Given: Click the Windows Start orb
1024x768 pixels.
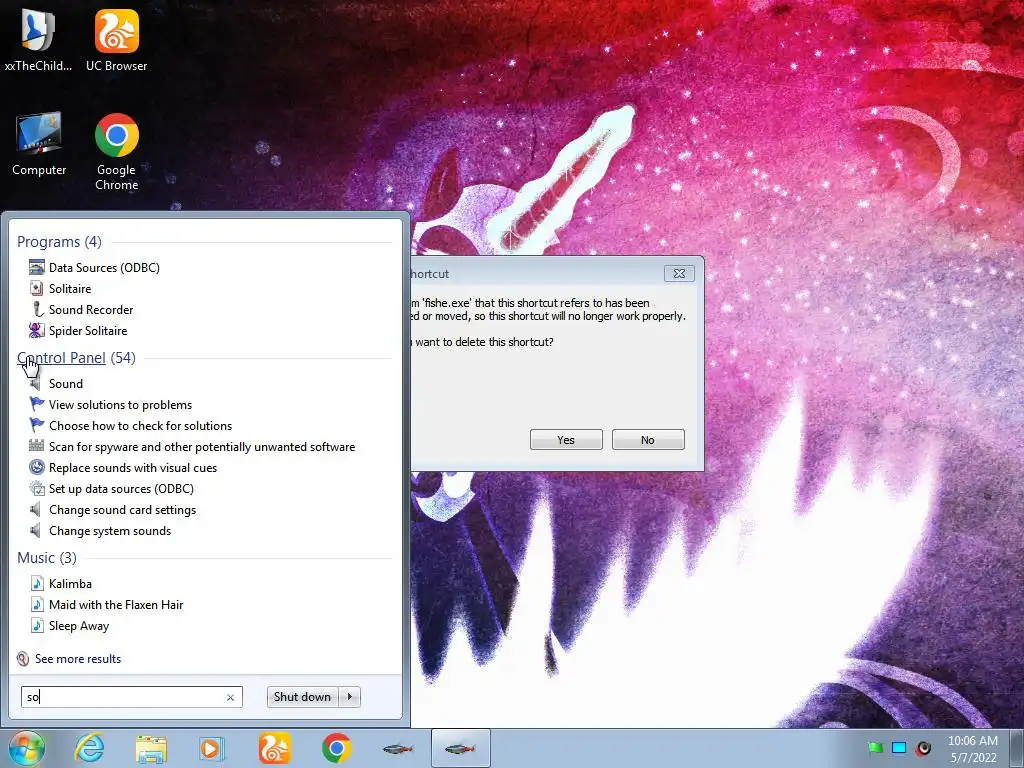Looking at the screenshot, I should pos(26,748).
